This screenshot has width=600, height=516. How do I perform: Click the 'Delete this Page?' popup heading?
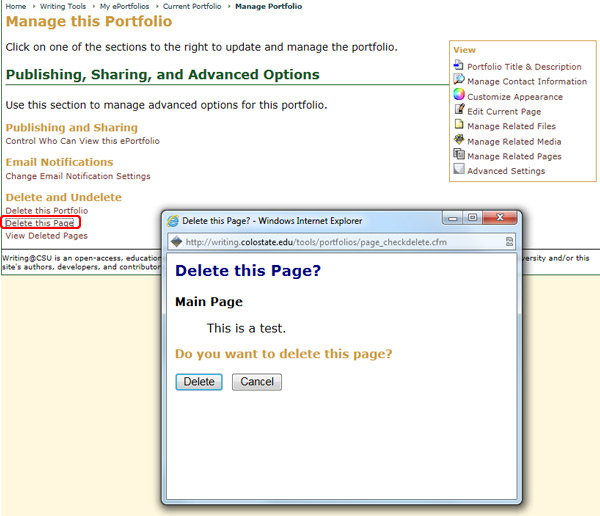tap(248, 271)
